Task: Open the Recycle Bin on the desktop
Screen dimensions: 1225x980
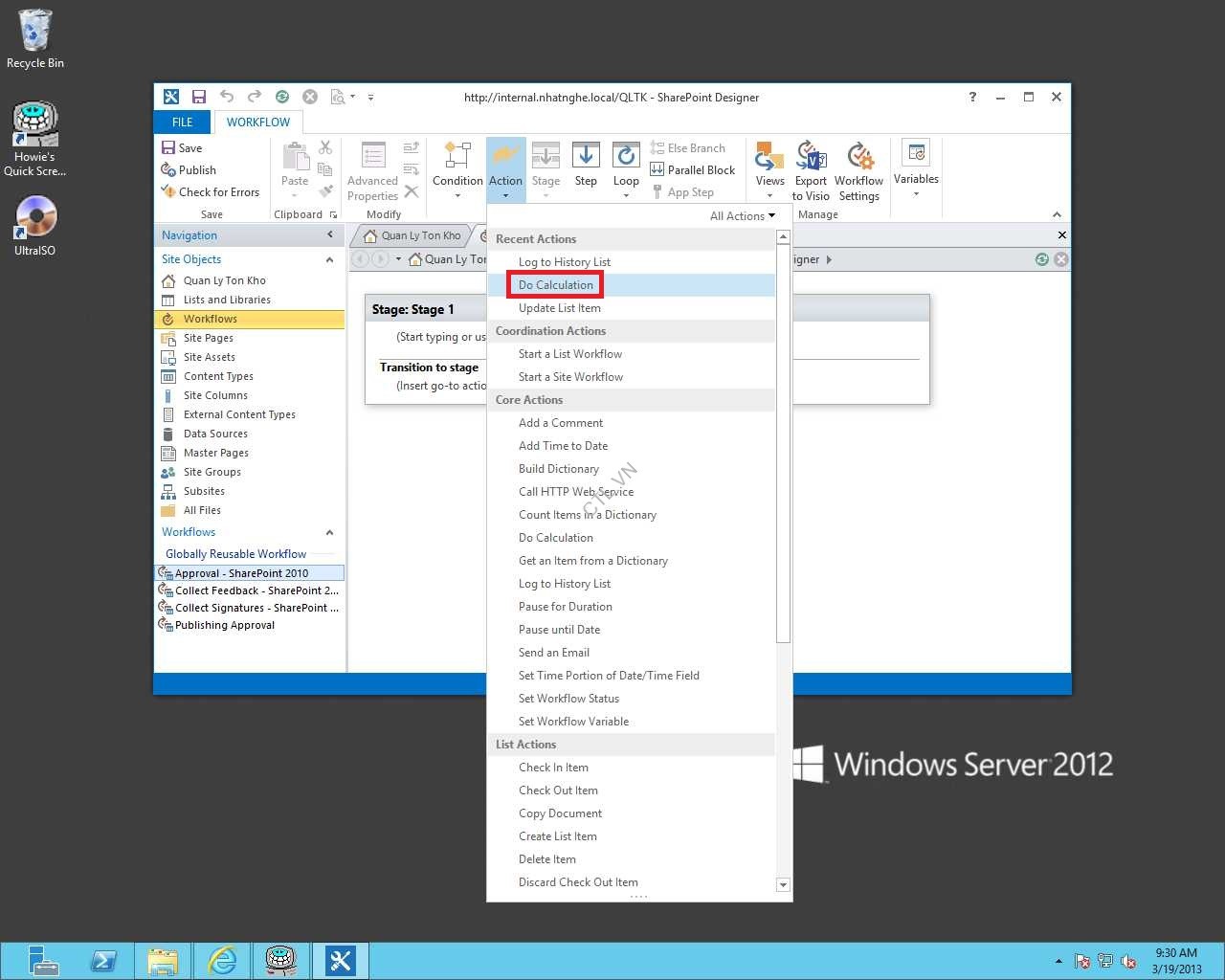Action: [35, 32]
